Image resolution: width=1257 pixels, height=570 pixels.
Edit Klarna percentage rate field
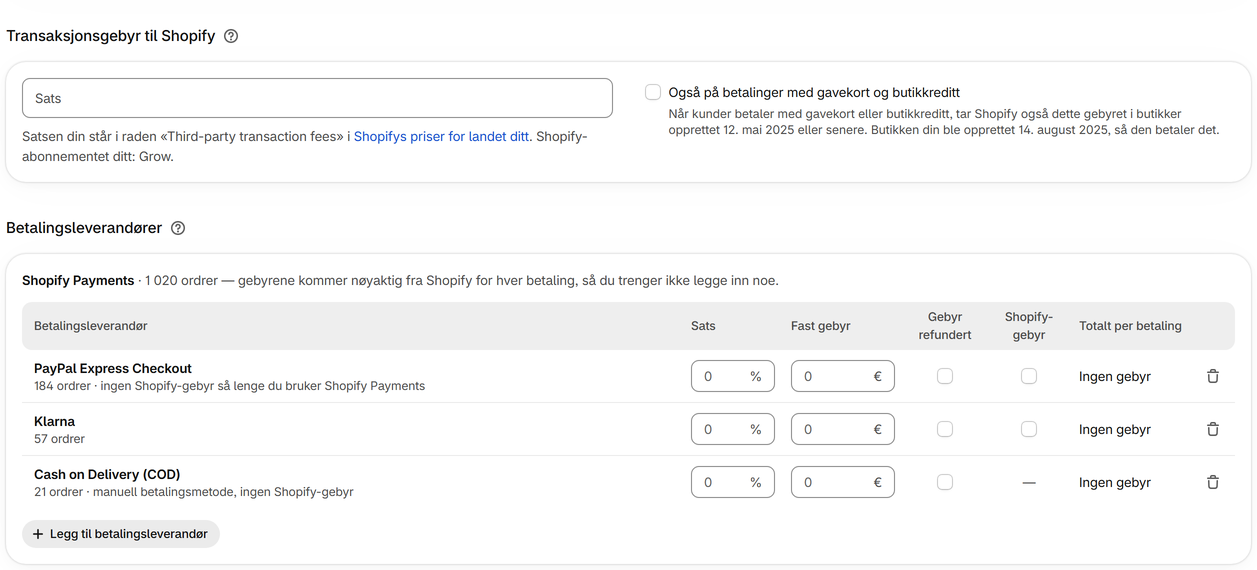733,429
